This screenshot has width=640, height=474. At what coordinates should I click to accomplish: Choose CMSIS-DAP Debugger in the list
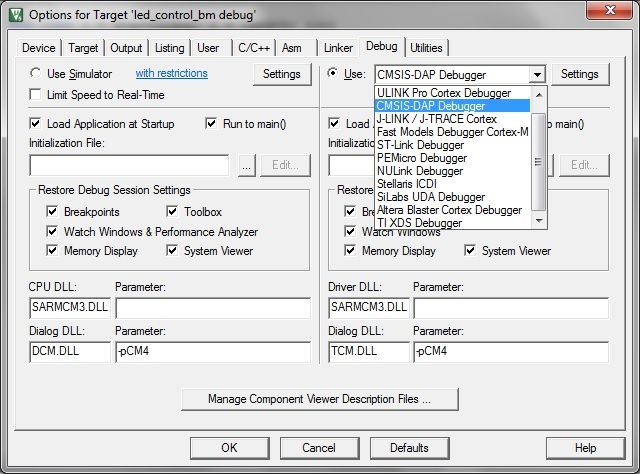point(452,106)
